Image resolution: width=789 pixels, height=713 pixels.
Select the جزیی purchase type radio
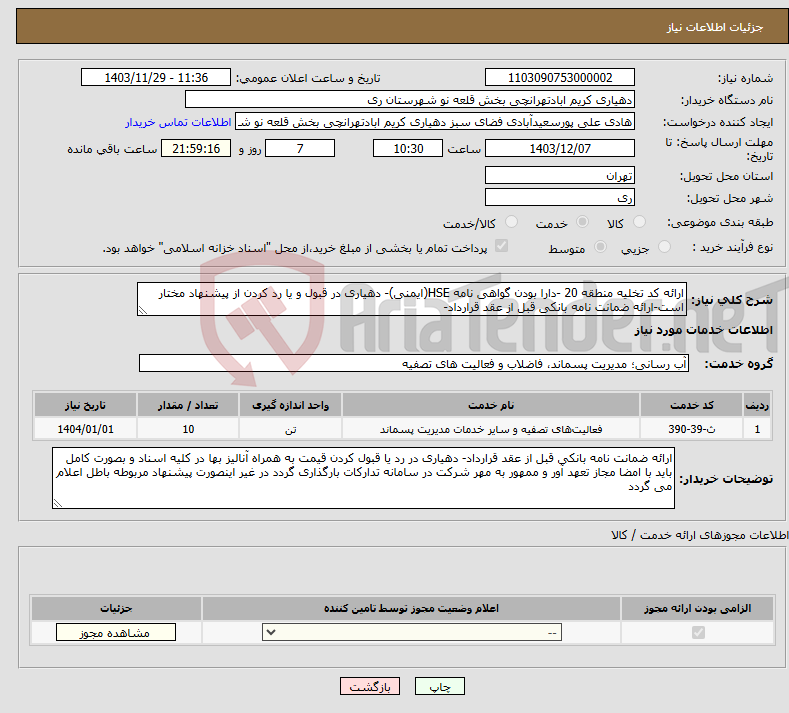coord(664,247)
